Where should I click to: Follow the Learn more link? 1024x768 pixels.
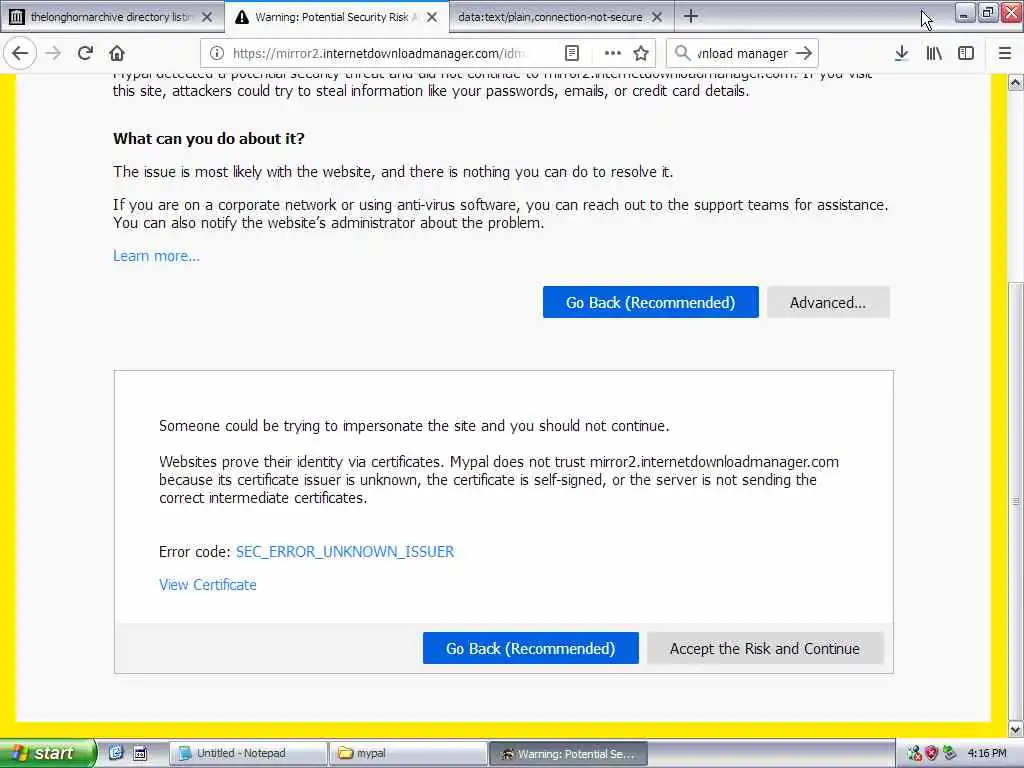156,256
